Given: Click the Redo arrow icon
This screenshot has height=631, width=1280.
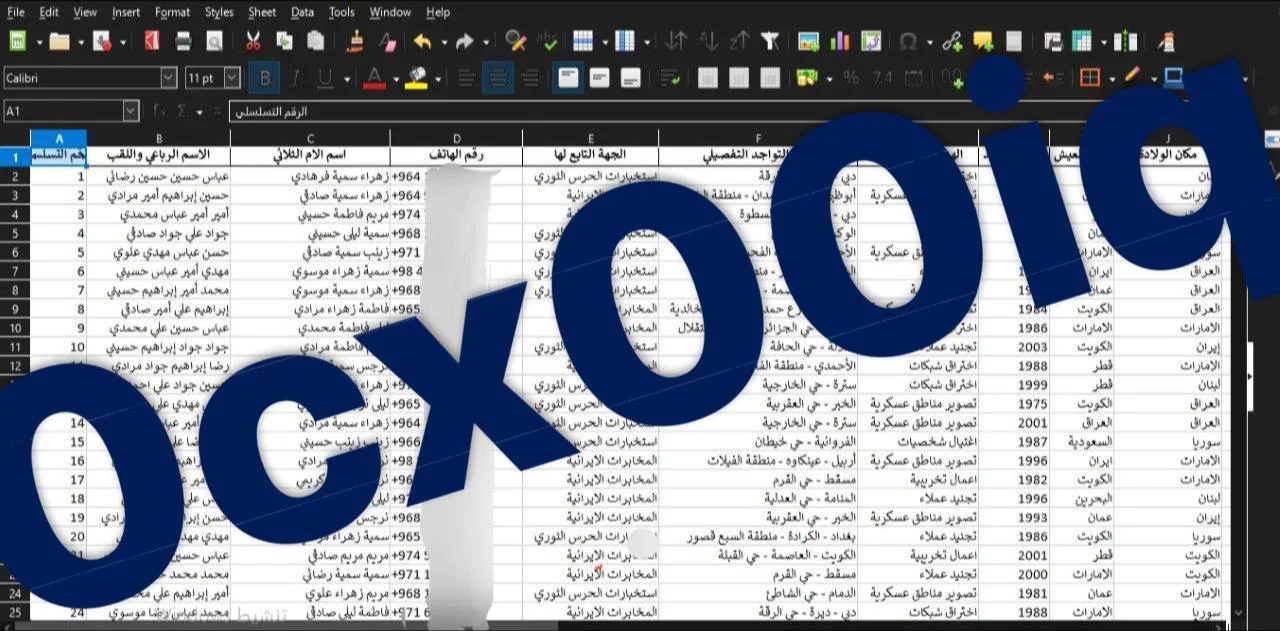Looking at the screenshot, I should [x=464, y=42].
